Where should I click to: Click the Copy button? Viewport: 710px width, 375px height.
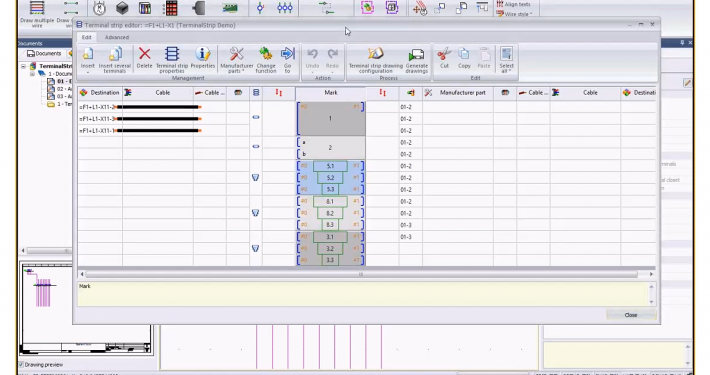[x=464, y=59]
